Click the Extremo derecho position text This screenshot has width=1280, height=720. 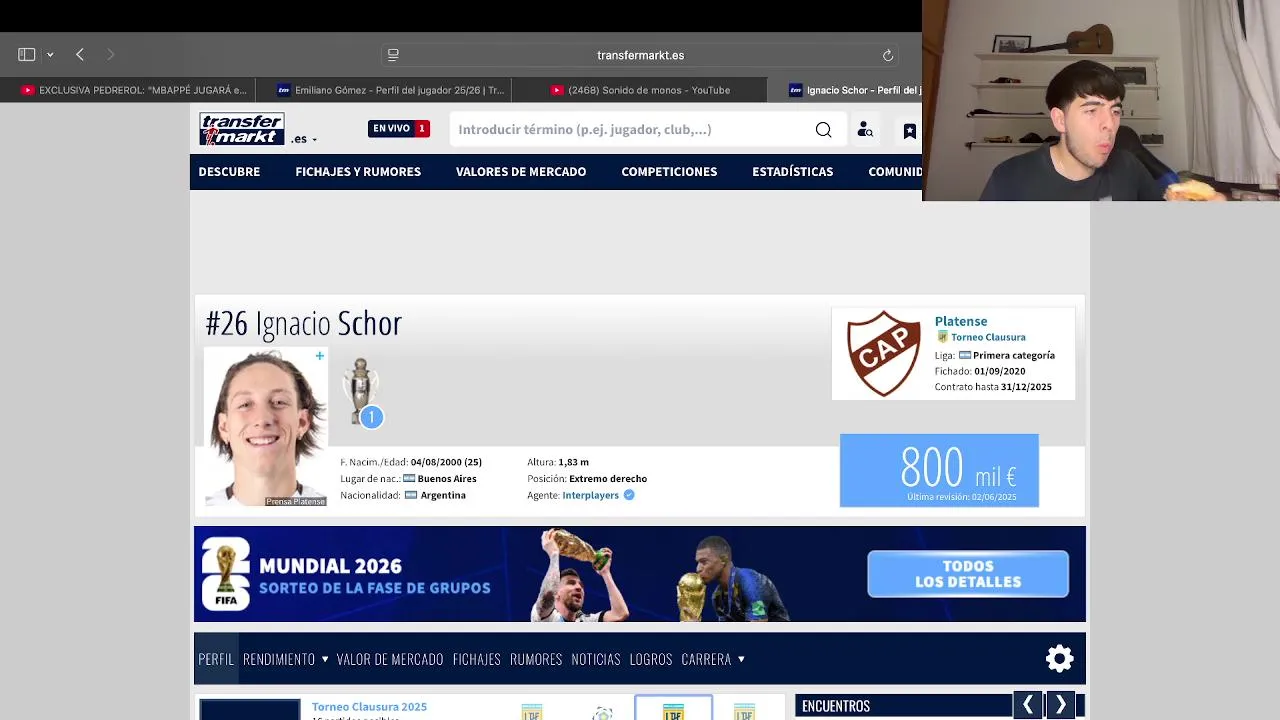click(x=608, y=479)
